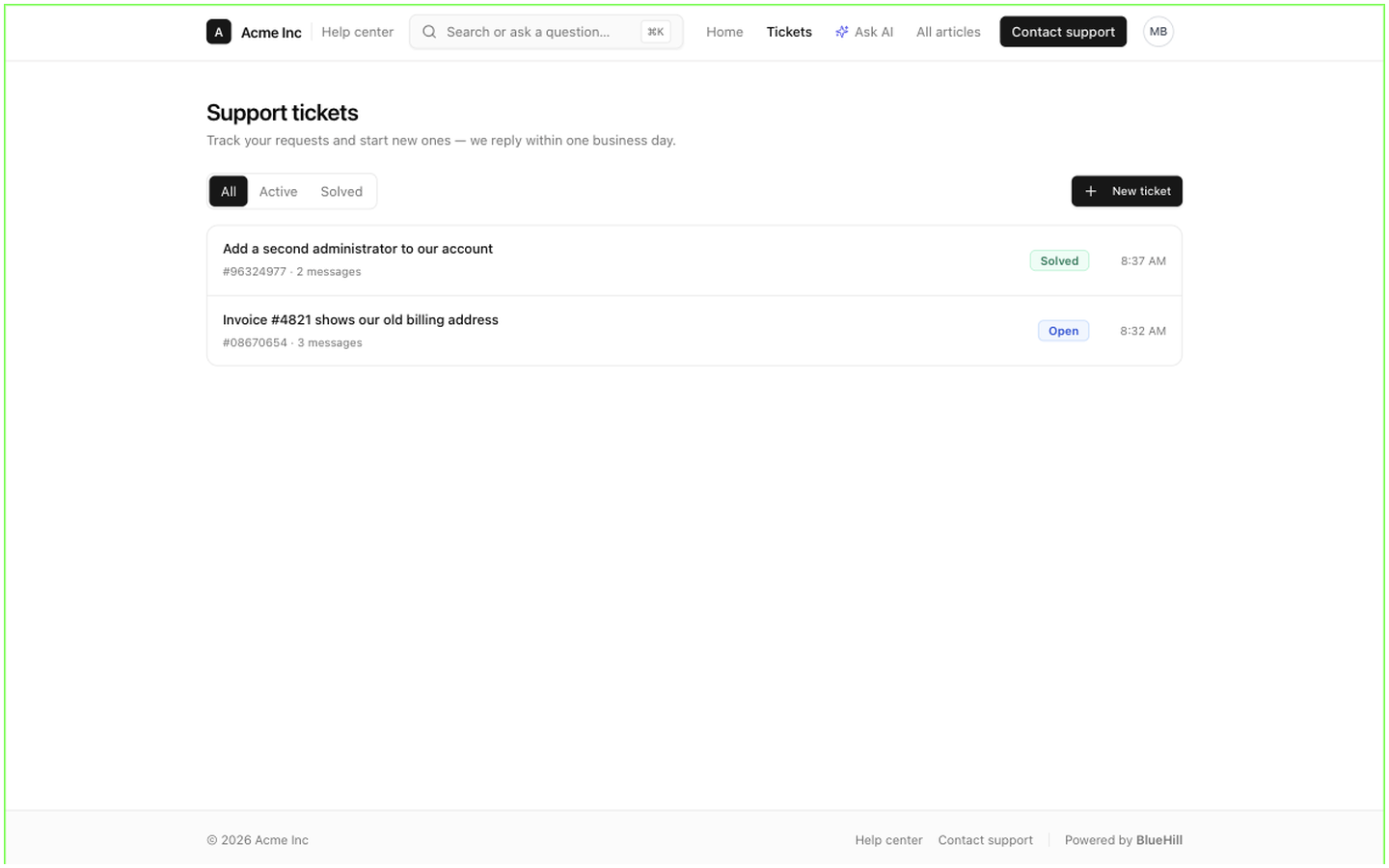
Task: Click the ⌘K shortcut badge
Action: coord(656,32)
